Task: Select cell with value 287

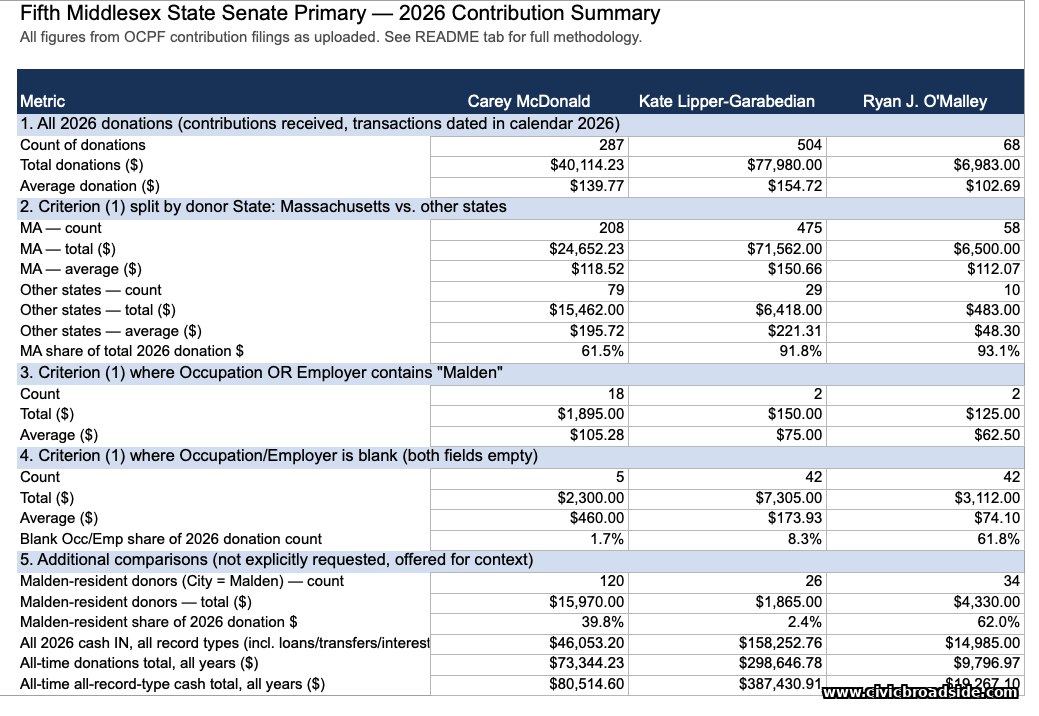Action: click(529, 146)
